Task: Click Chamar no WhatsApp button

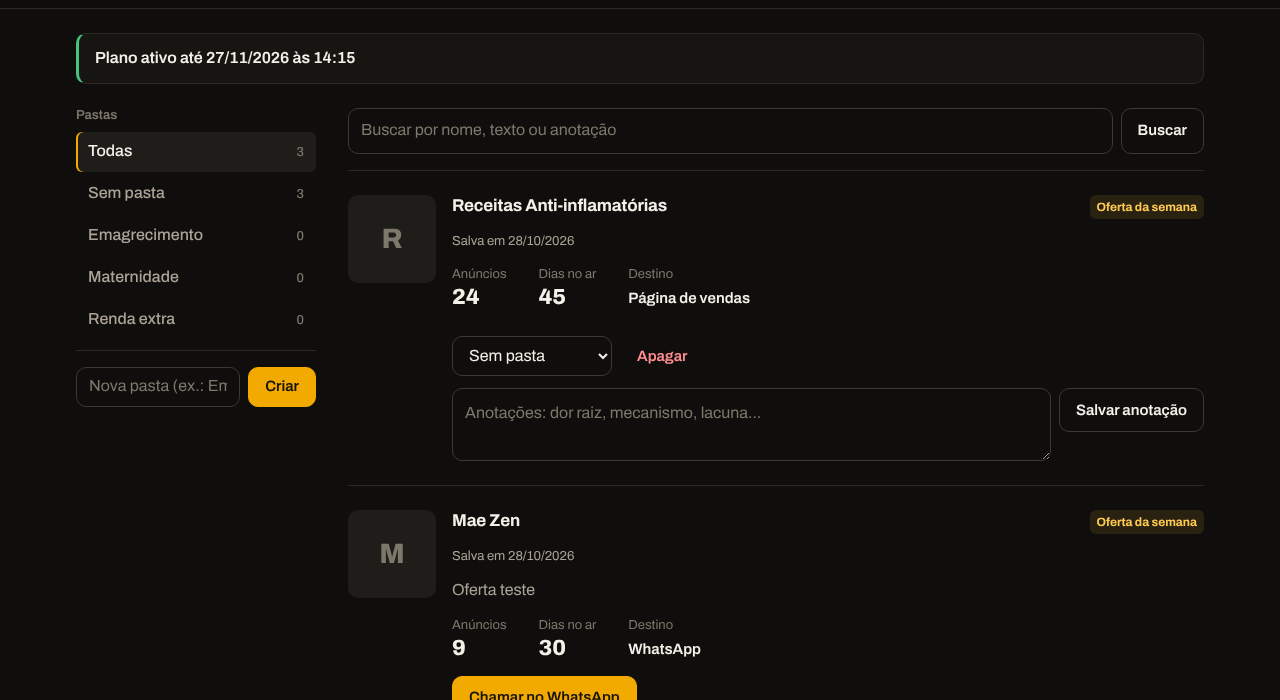Action: coord(544,690)
